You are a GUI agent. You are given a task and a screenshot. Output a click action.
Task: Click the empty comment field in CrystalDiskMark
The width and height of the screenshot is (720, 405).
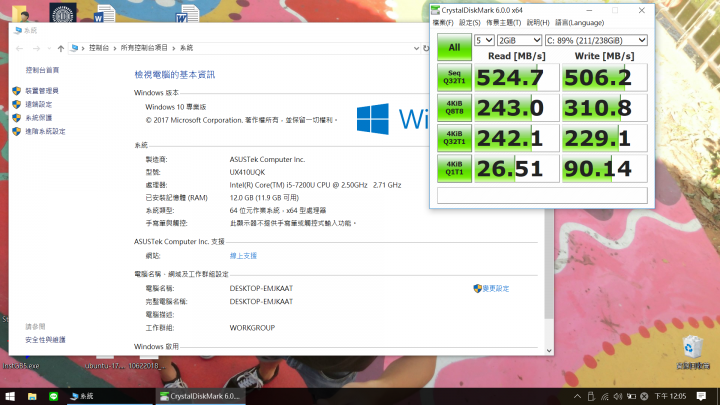pos(542,196)
